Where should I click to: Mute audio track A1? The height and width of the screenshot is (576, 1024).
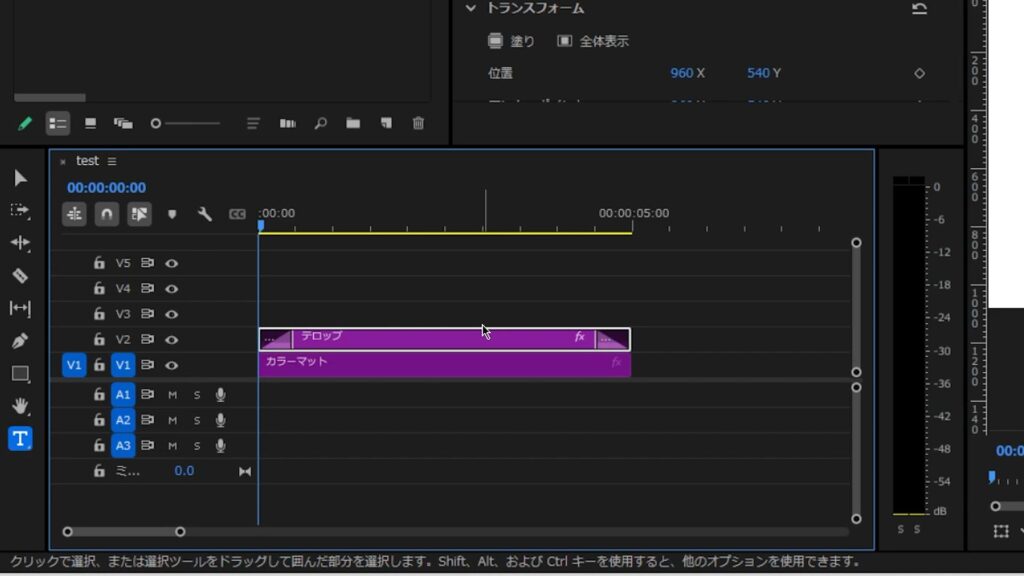tap(172, 394)
